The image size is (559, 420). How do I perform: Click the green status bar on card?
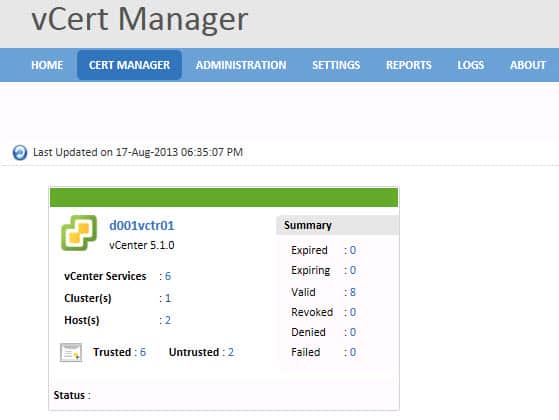pos(224,197)
